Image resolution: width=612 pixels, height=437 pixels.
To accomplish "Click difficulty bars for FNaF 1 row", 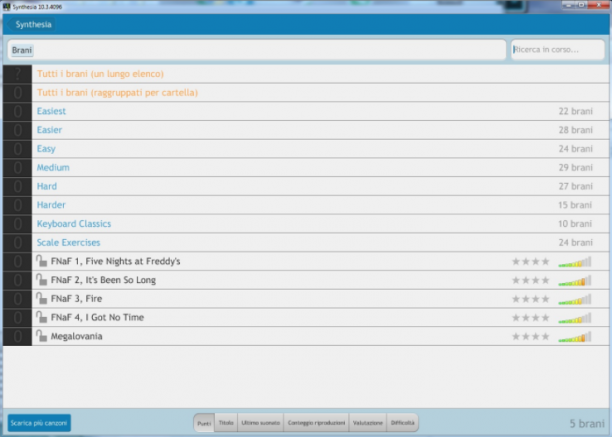I will pyautogui.click(x=575, y=262).
